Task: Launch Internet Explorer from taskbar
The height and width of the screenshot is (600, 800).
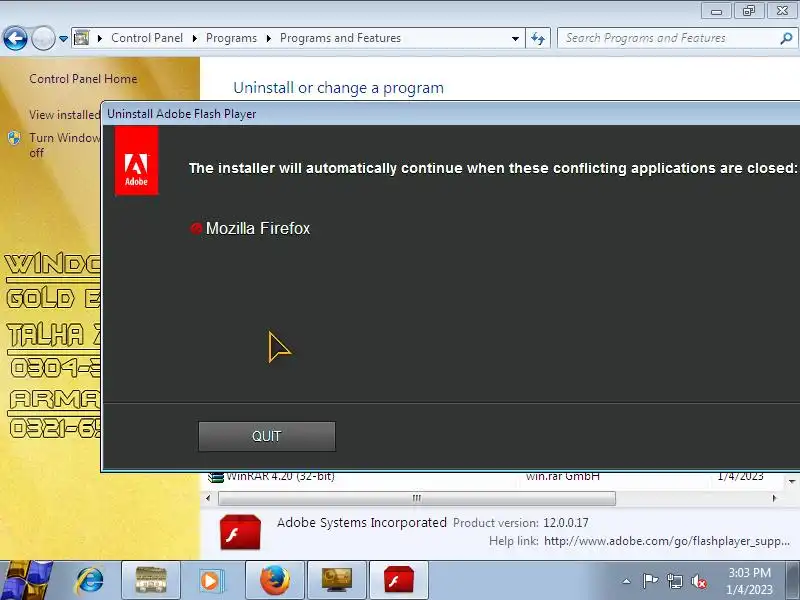Action: (x=90, y=581)
